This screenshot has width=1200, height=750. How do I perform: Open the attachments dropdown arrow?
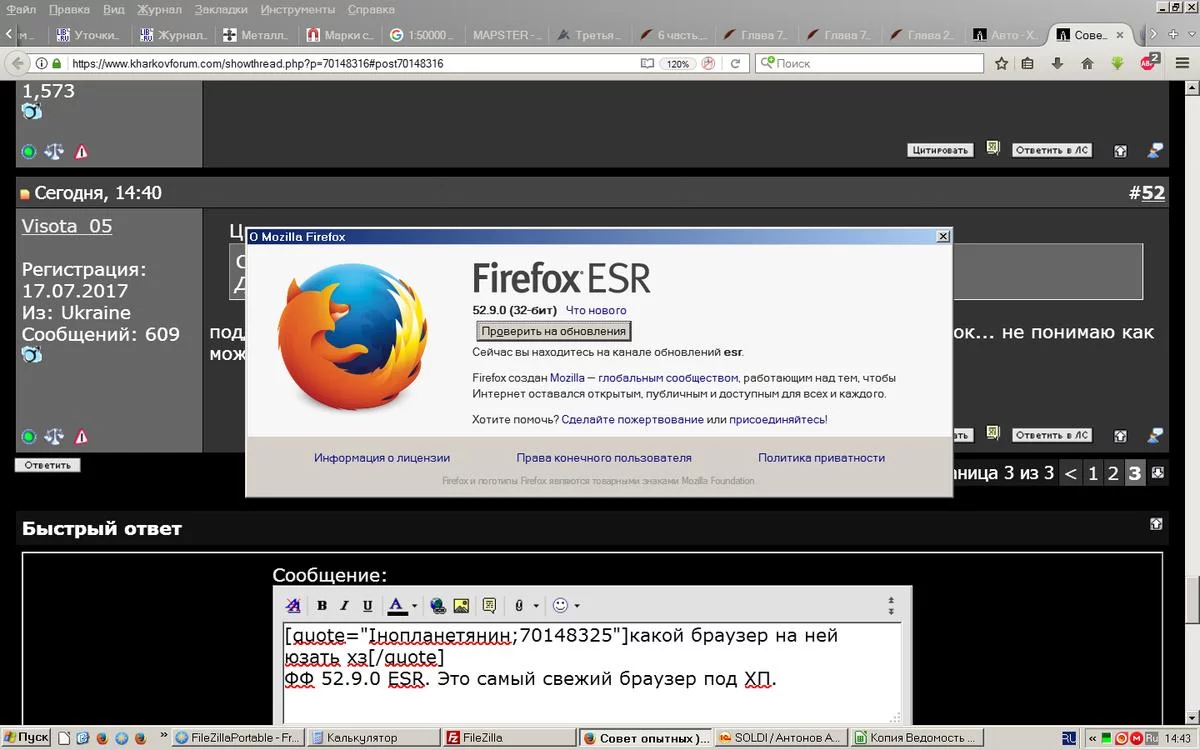(536, 606)
